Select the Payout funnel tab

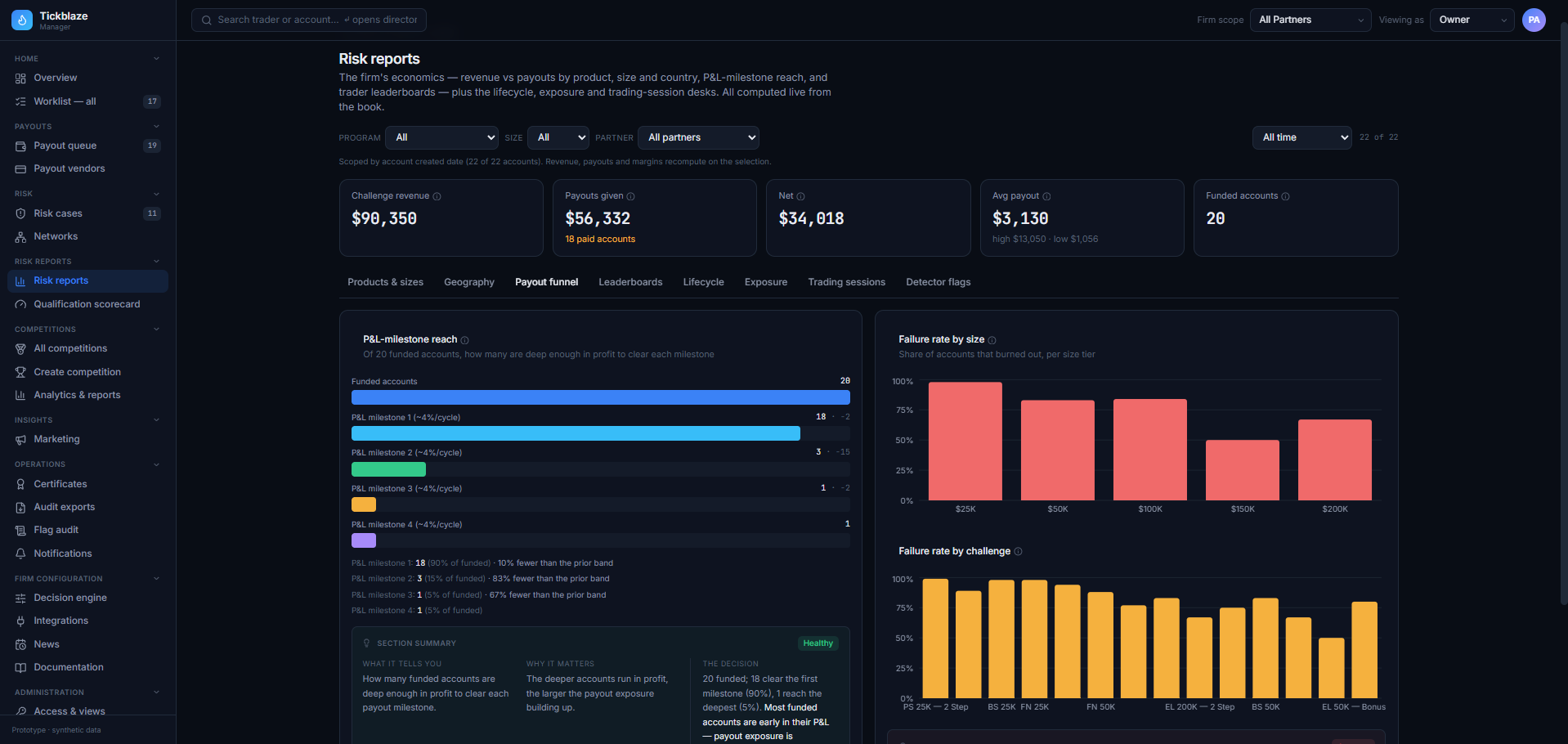tap(546, 282)
